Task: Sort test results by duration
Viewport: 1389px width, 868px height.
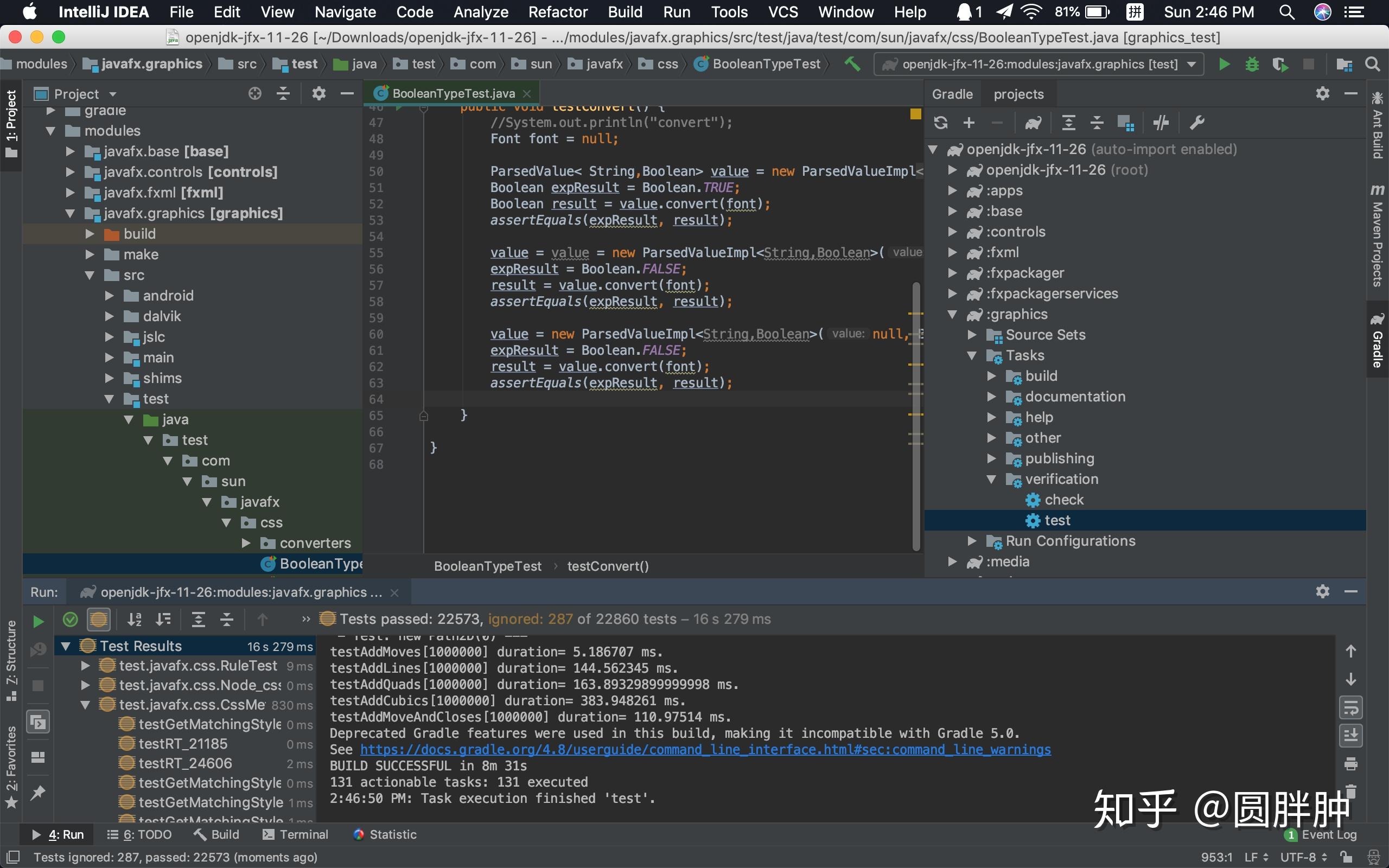Action: tap(163, 620)
